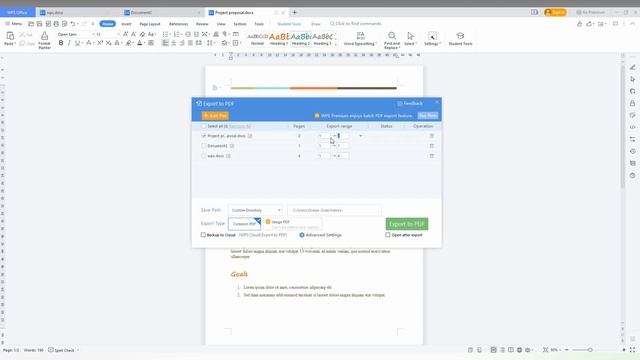Image resolution: width=640 pixels, height=360 pixels.
Task: Click the orange Add files button
Action: tap(215, 116)
